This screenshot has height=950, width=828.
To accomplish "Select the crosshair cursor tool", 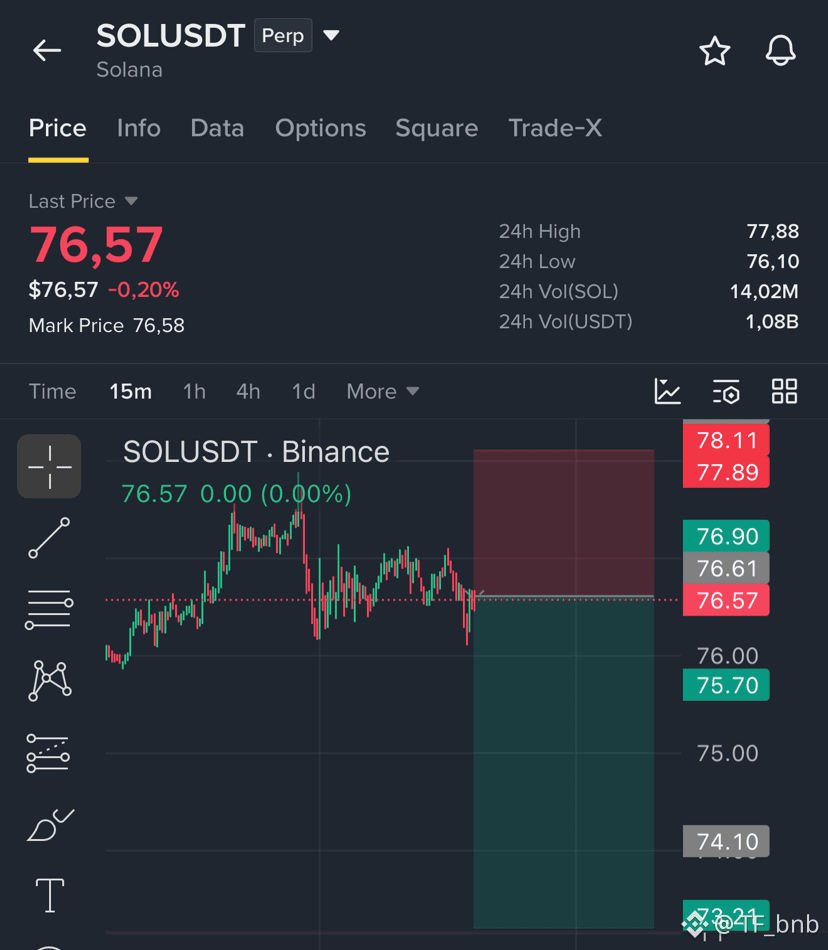I will coord(49,466).
